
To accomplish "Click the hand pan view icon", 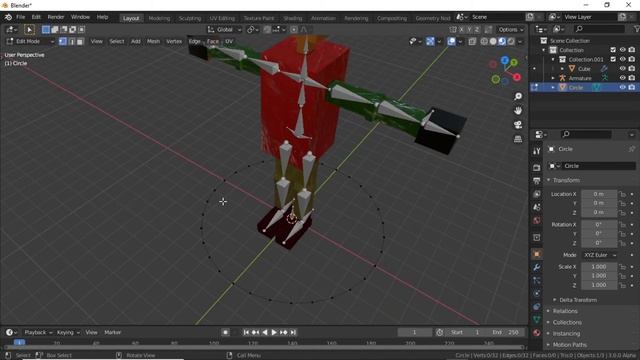I will click(518, 111).
